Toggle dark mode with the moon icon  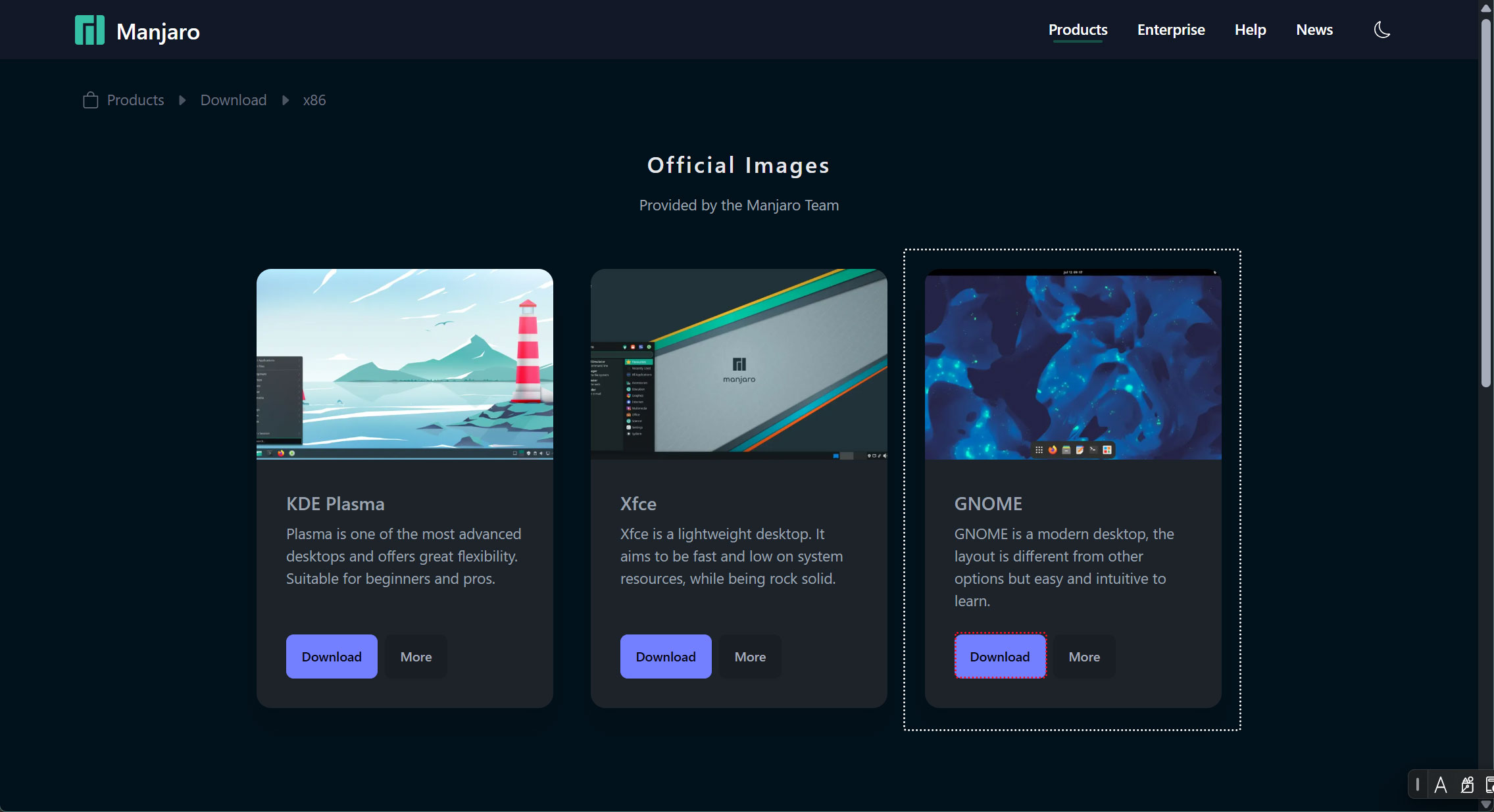1382,30
